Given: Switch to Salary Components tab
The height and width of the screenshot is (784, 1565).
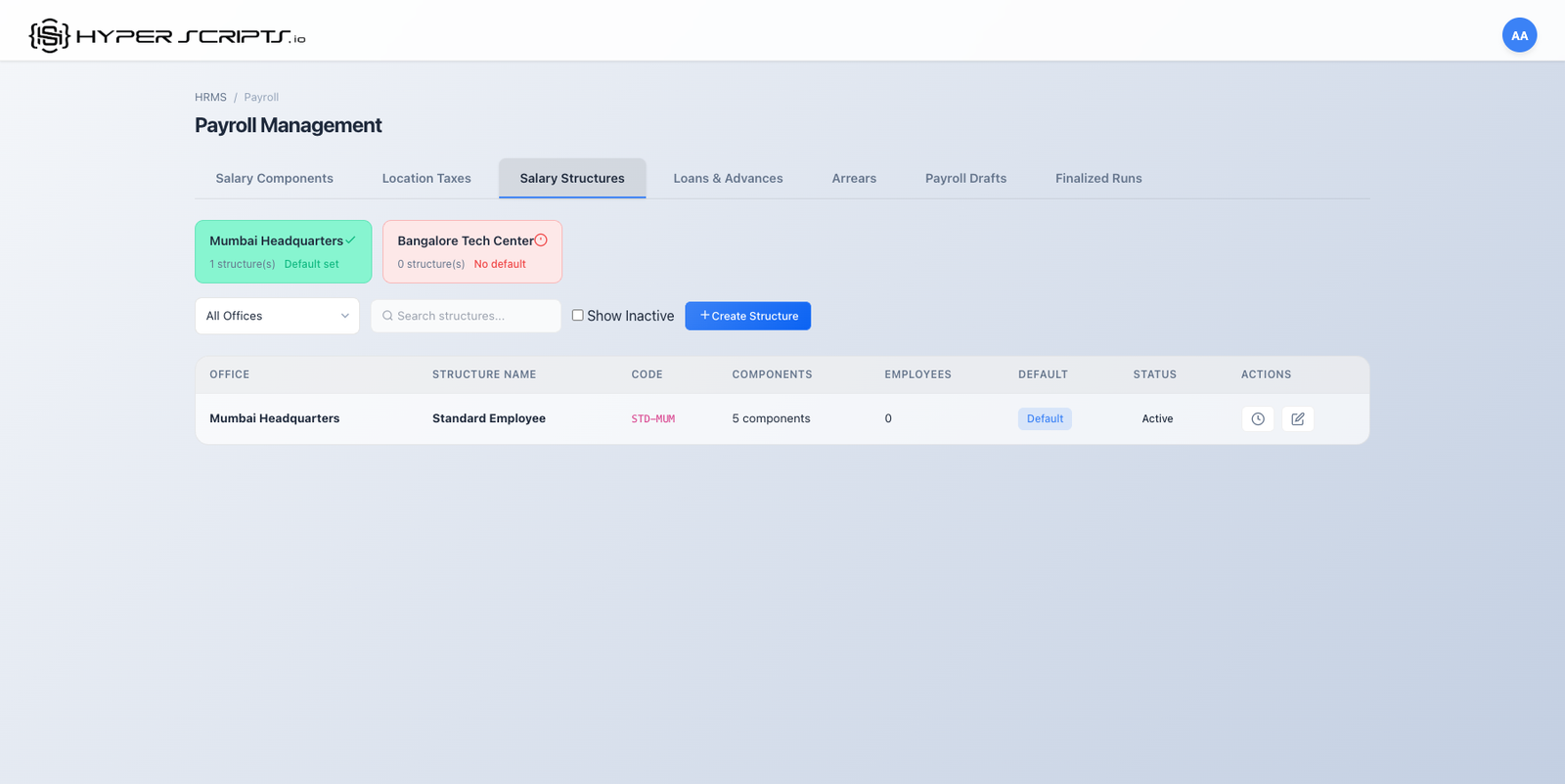Looking at the screenshot, I should click(274, 178).
